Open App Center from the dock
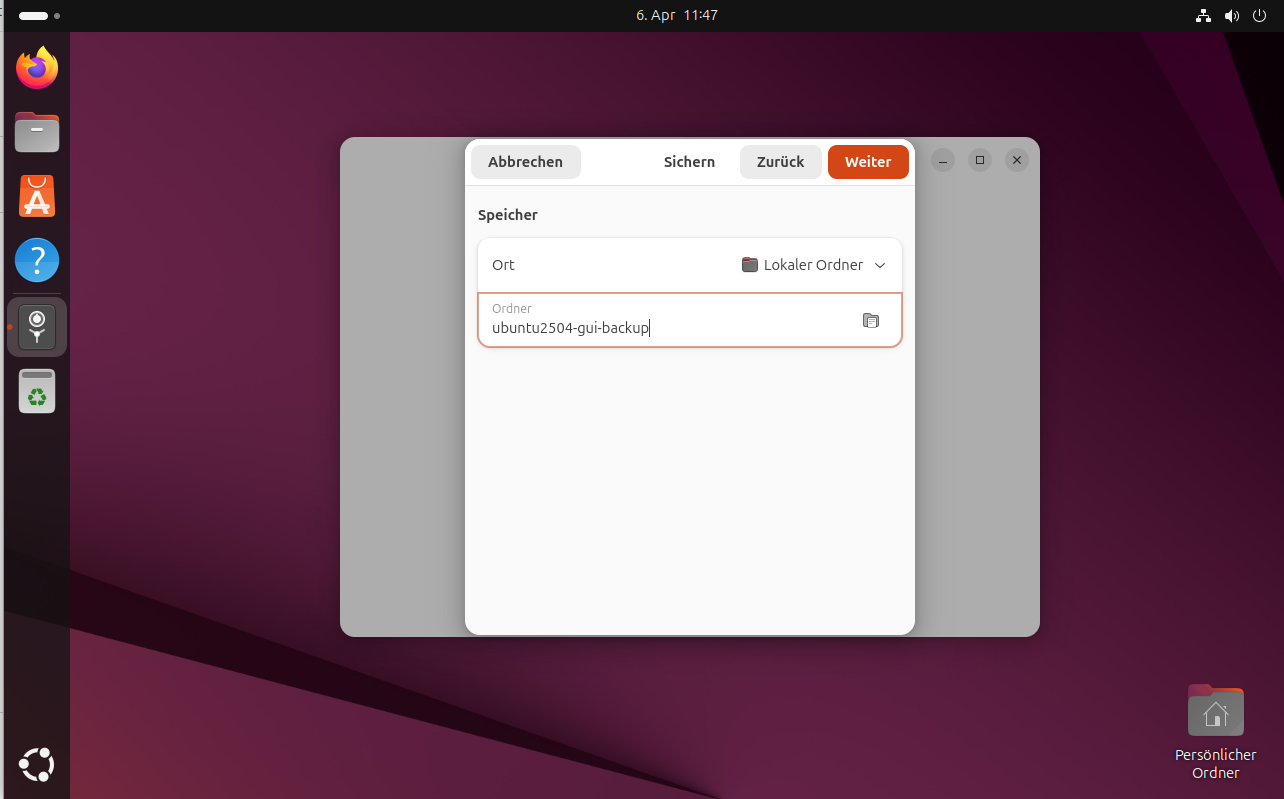 (37, 197)
